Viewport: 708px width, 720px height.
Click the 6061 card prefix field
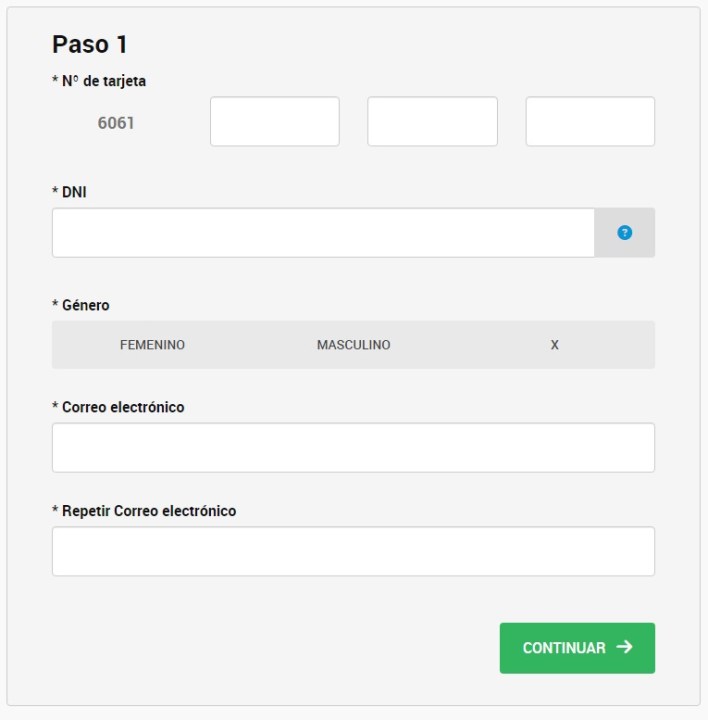(116, 124)
